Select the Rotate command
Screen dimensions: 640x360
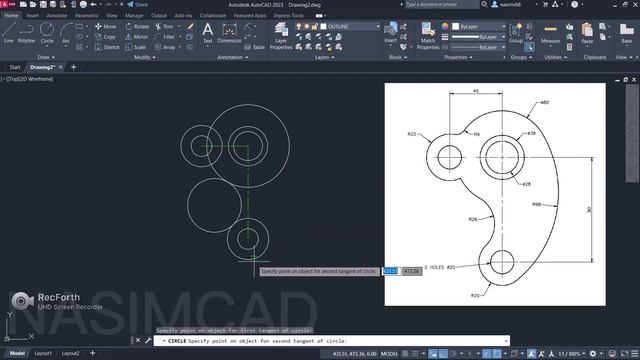137,26
